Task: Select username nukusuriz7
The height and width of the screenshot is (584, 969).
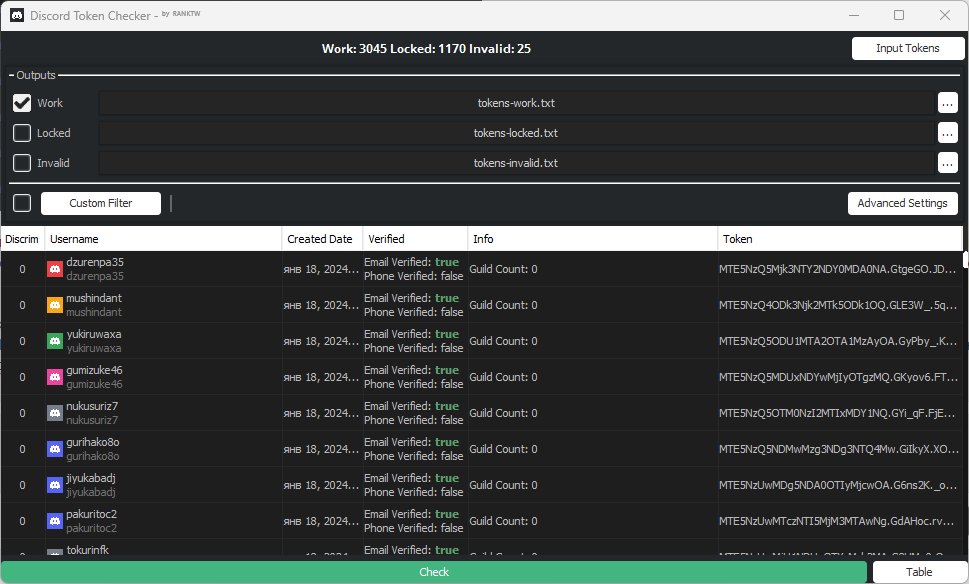Action: coord(92,406)
